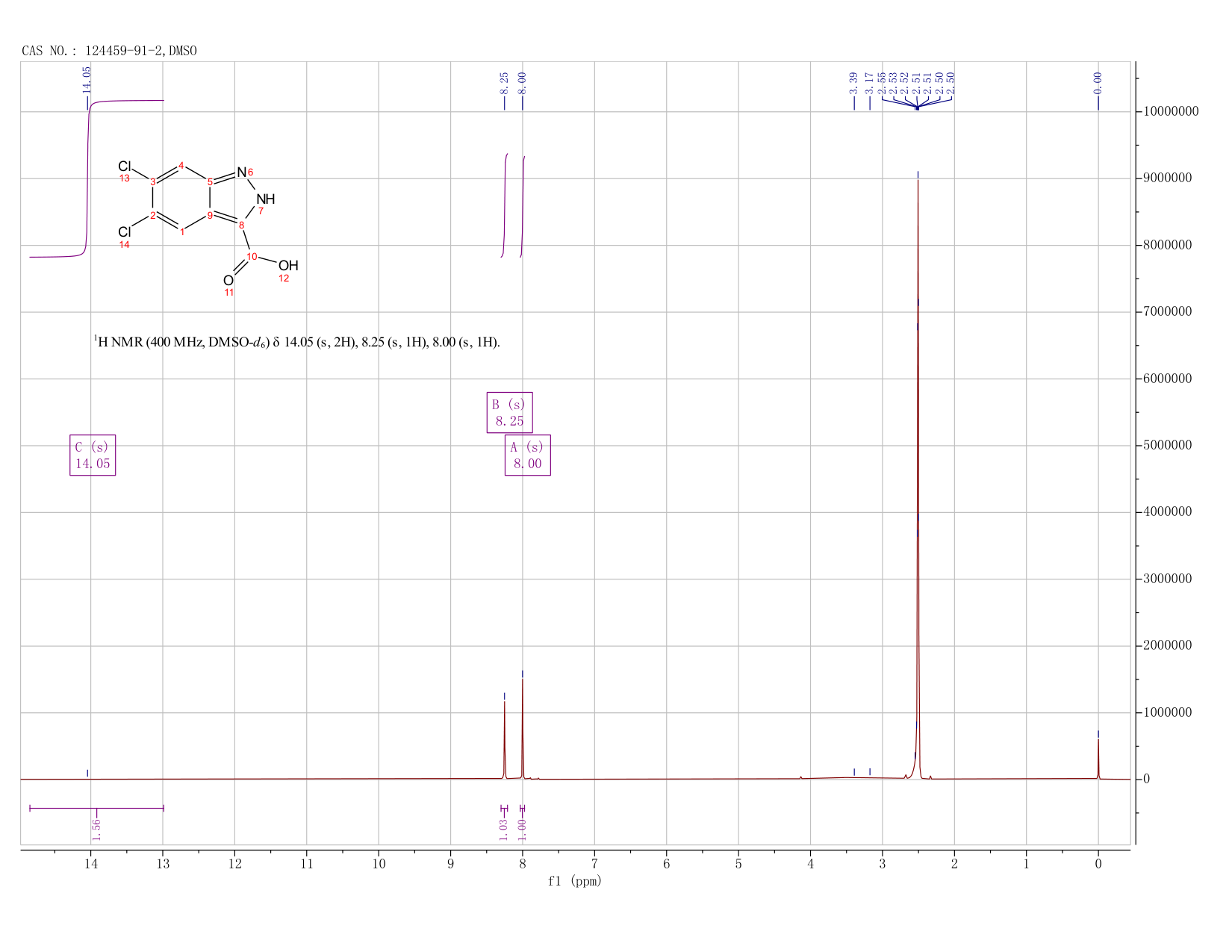Click the f1 (ppm) axis title
The height and width of the screenshot is (952, 1232).
(575, 881)
